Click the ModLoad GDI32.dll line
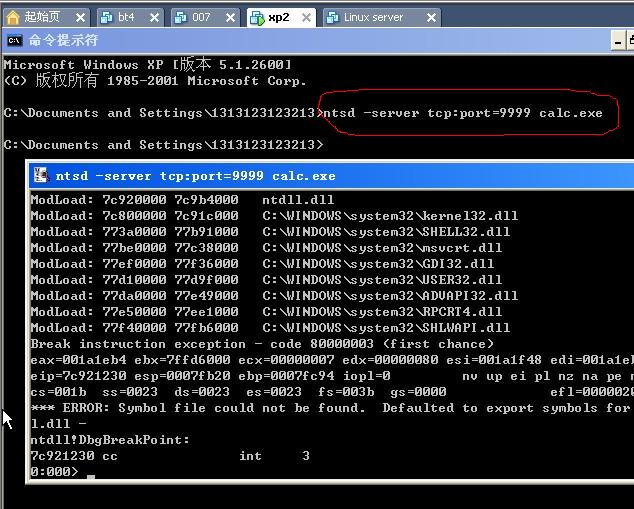The image size is (634, 509). pos(262,264)
